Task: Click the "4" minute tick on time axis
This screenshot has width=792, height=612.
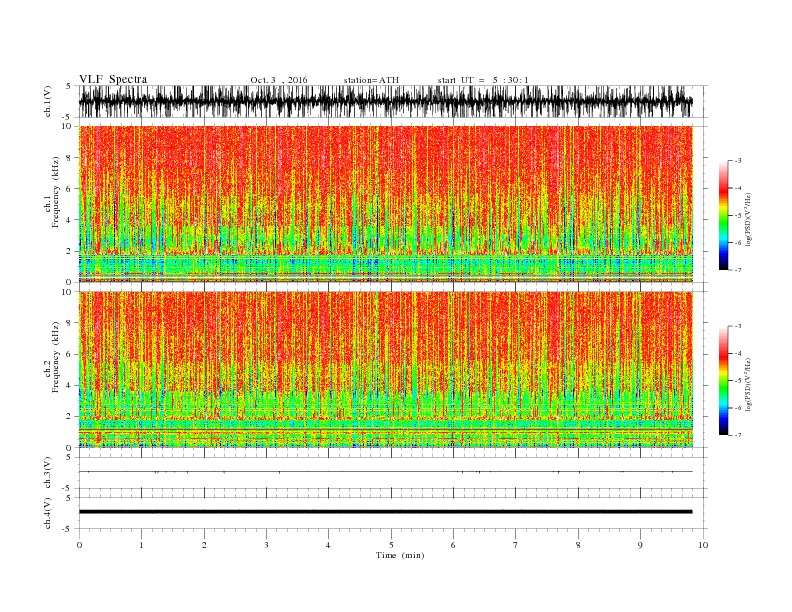Action: [x=328, y=545]
